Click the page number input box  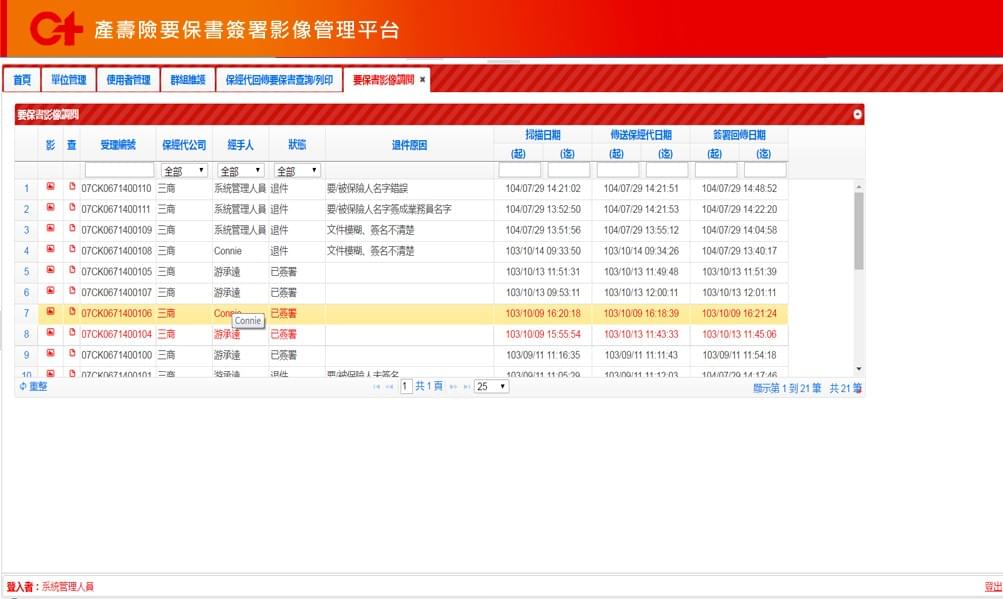(406, 387)
